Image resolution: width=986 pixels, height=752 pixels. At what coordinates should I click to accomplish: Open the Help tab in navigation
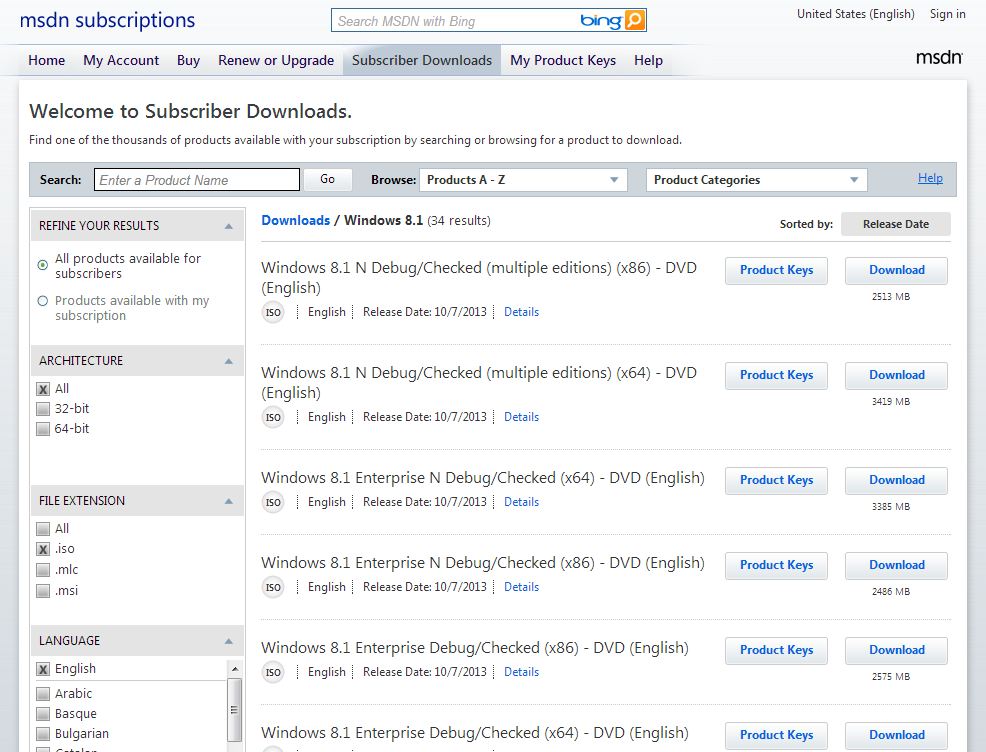pos(648,60)
